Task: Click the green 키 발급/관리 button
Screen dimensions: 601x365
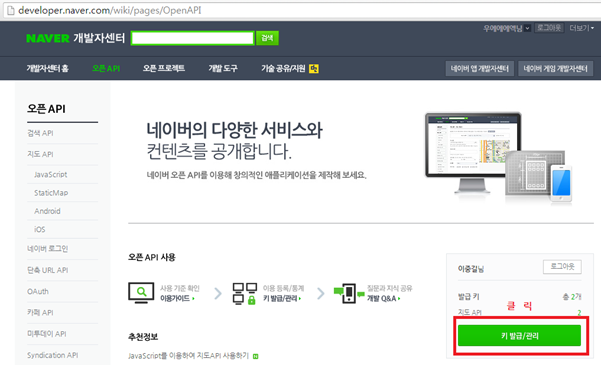Action: point(519,336)
